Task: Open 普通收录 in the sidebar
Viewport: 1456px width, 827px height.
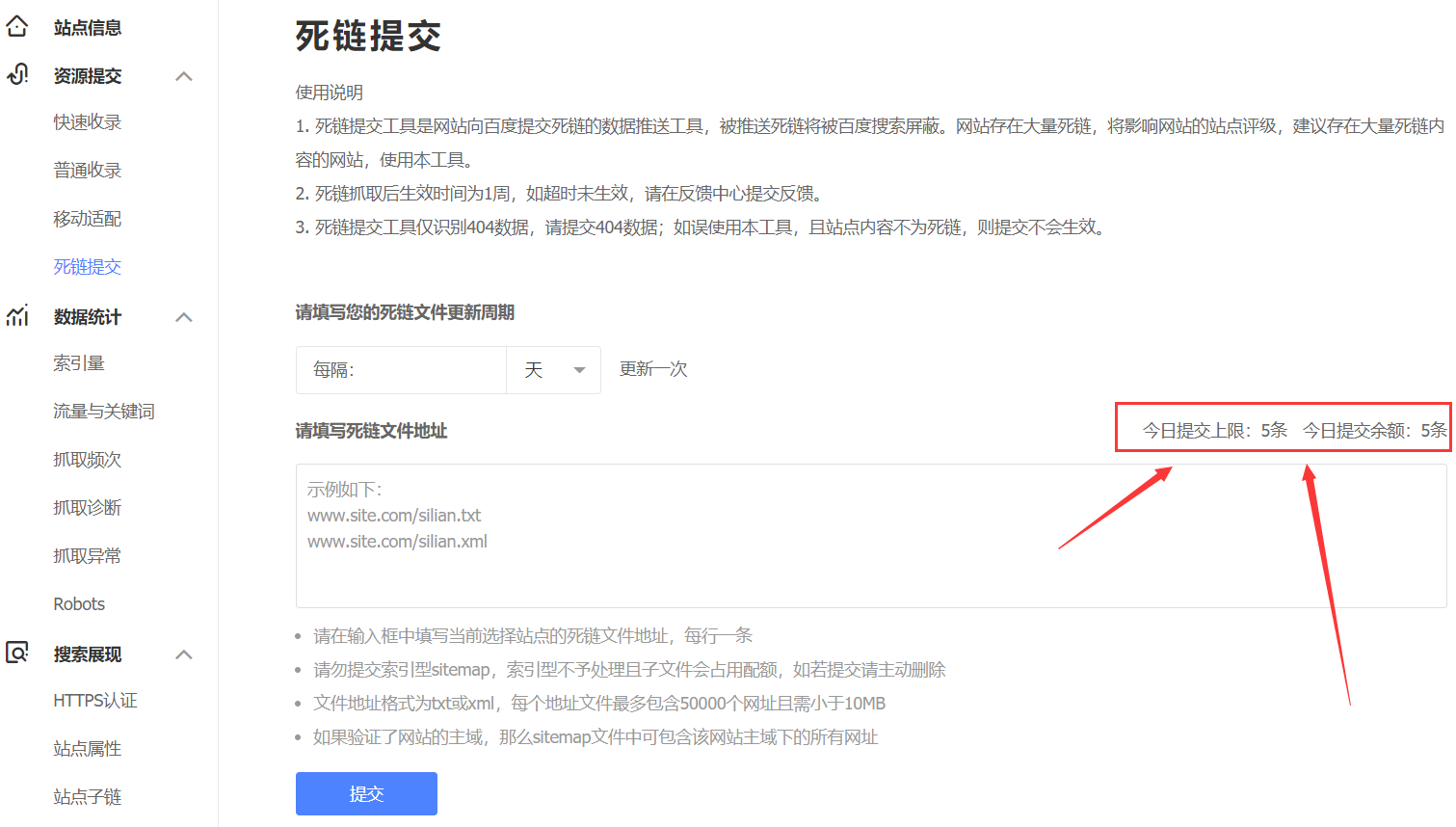Action: pyautogui.click(x=88, y=171)
